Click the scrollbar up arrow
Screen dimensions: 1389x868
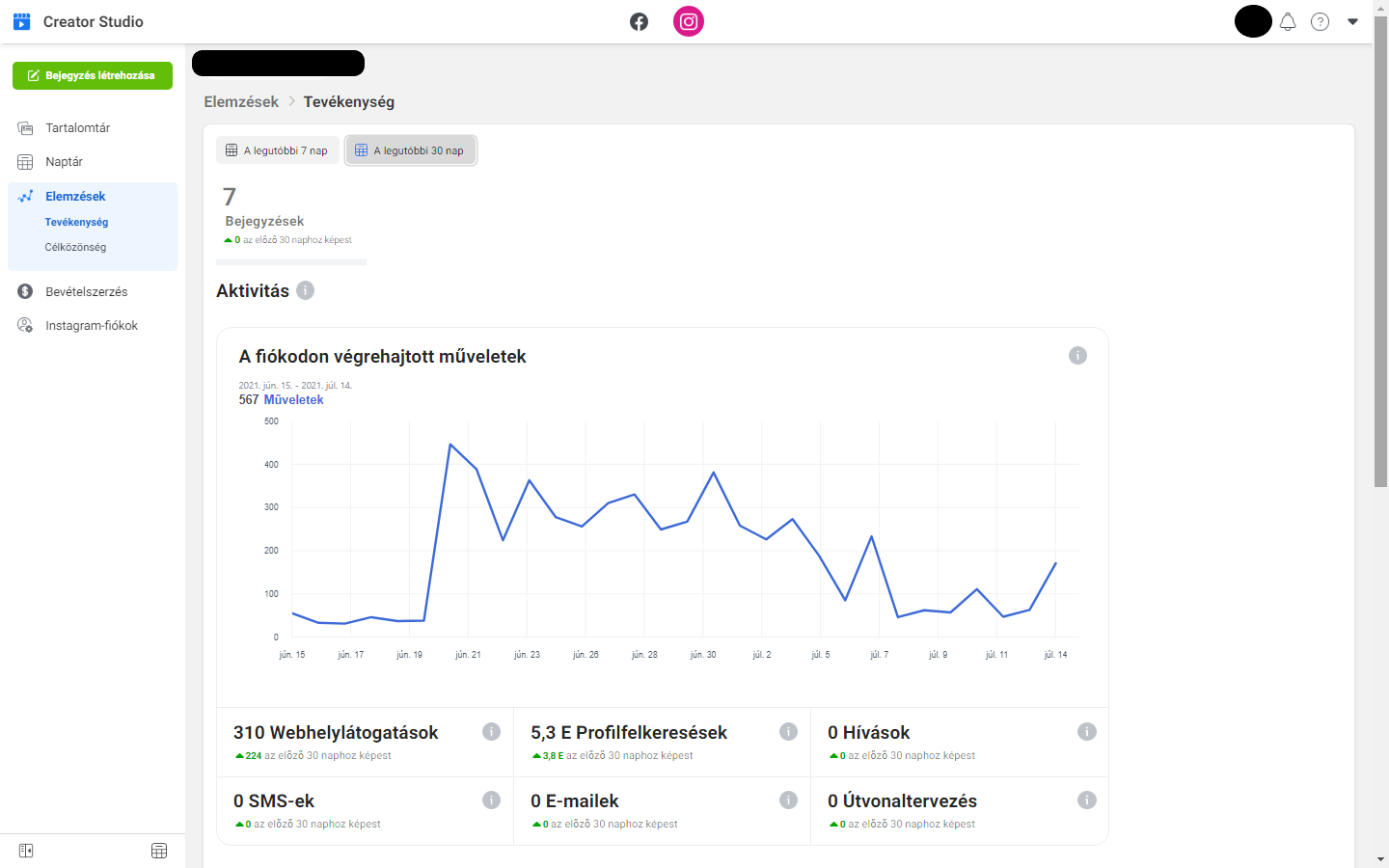1380,8
